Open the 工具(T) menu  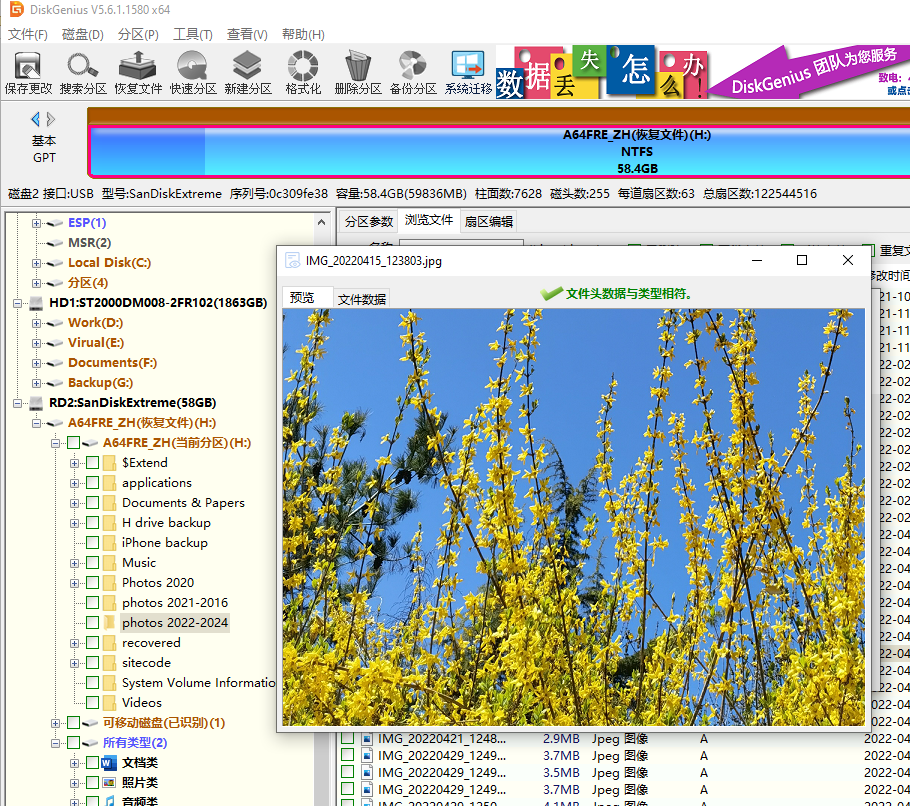pos(193,34)
